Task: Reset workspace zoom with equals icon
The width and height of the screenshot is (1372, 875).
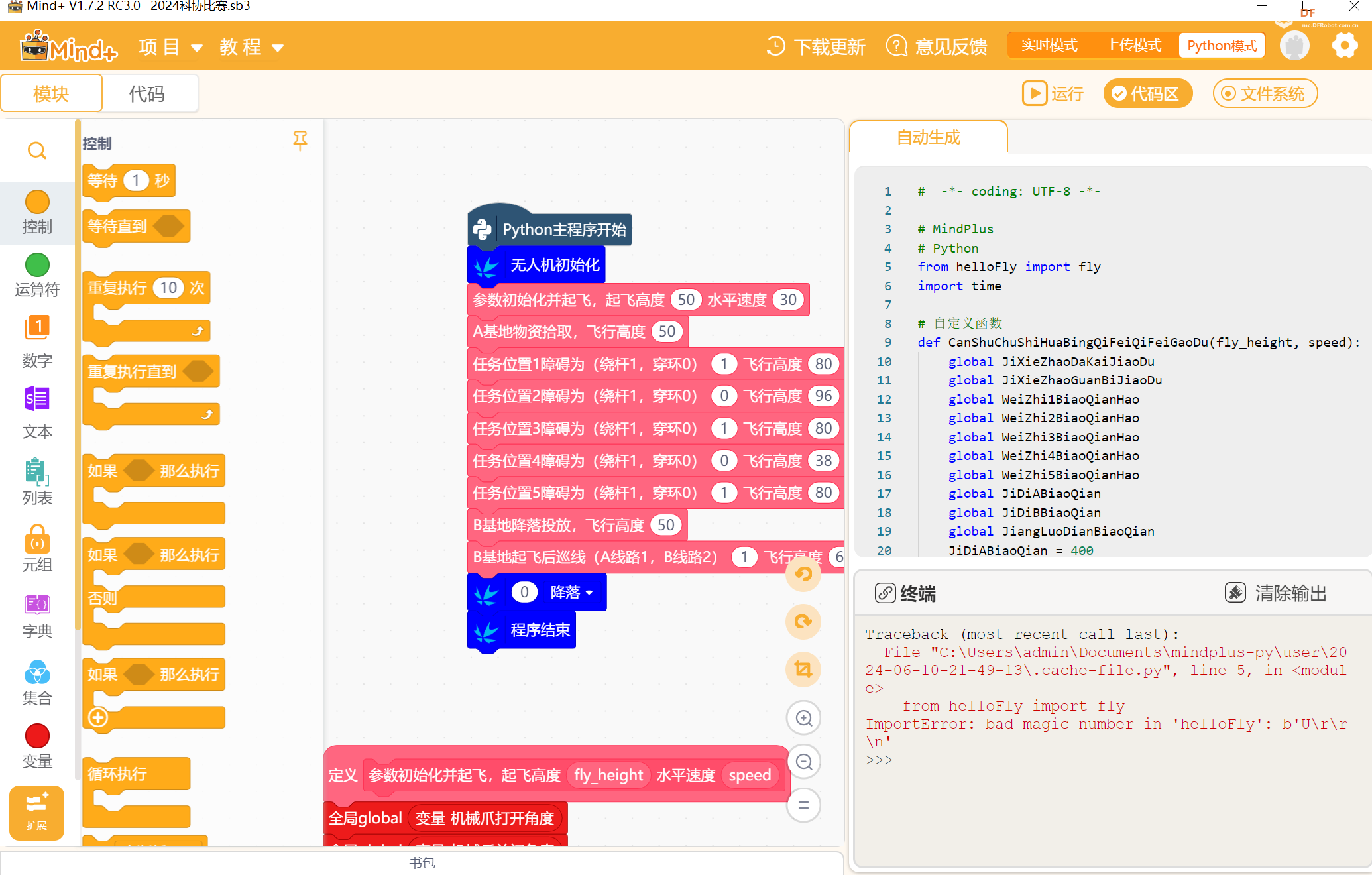Action: [803, 805]
